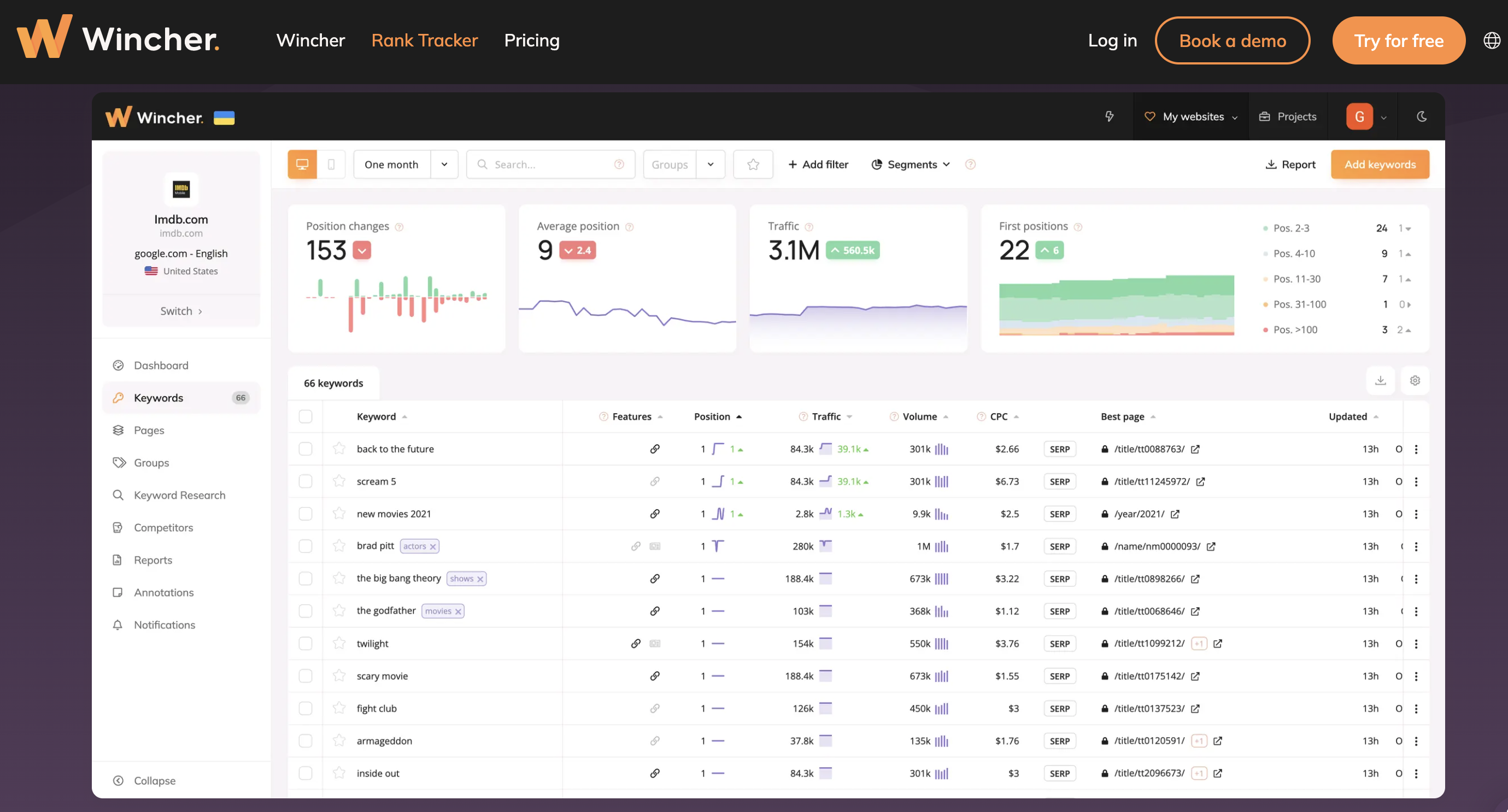Remove 'actors' tag from brad pitt
This screenshot has width=1508, height=812.
tap(433, 547)
